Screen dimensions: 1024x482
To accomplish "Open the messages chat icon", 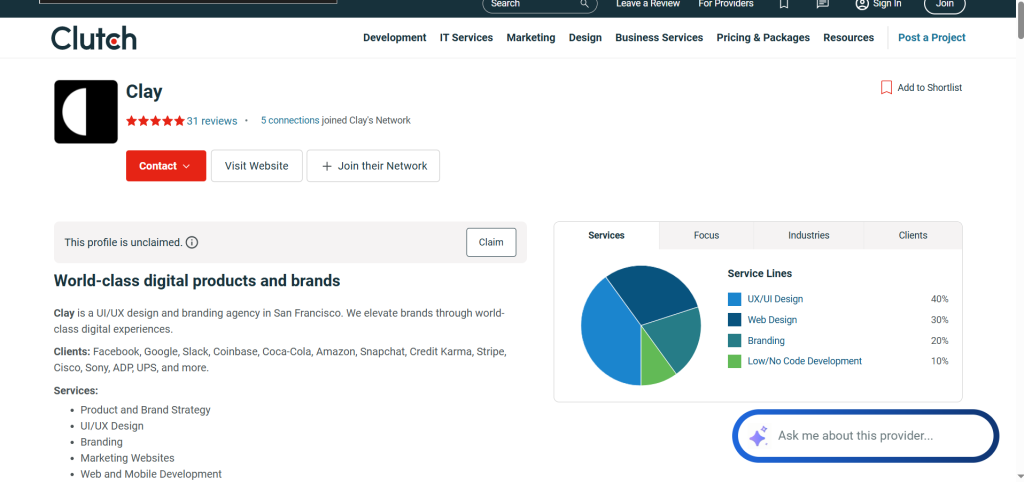I will pyautogui.click(x=822, y=4).
